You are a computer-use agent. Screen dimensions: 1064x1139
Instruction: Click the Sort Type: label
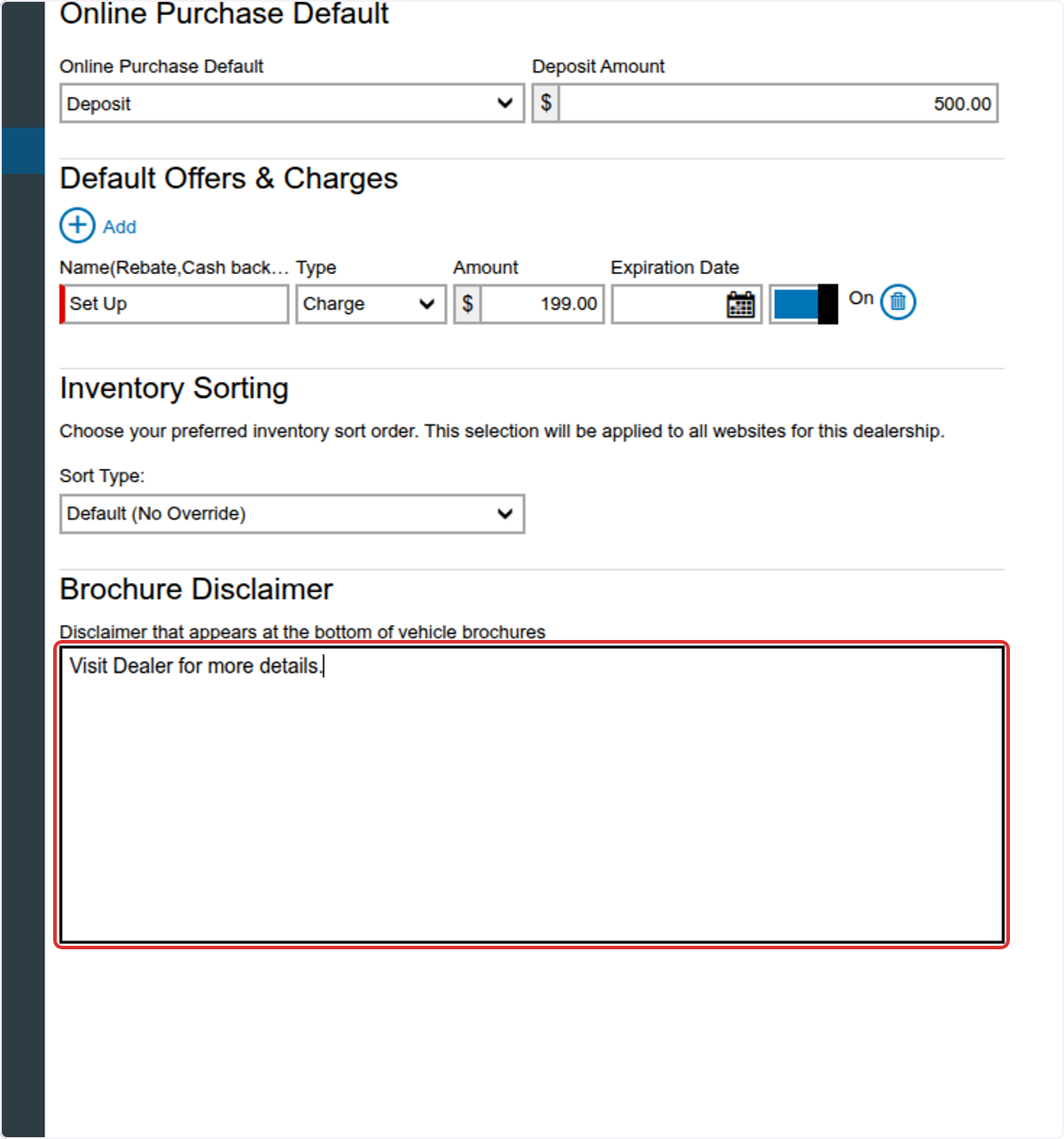(x=102, y=476)
